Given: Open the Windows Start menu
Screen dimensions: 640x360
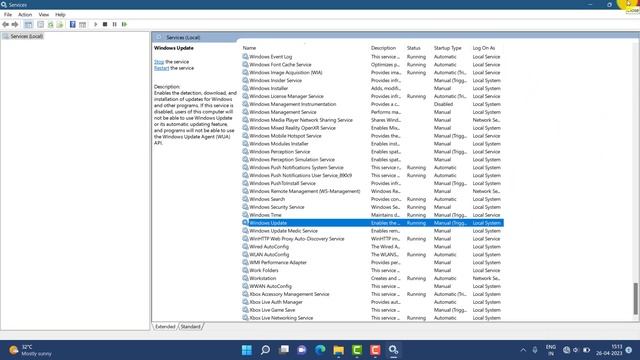Looking at the screenshot, I should 247,350.
